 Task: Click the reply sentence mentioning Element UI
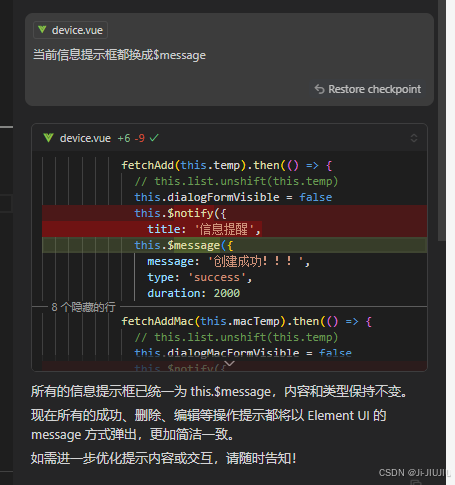[x=208, y=425]
